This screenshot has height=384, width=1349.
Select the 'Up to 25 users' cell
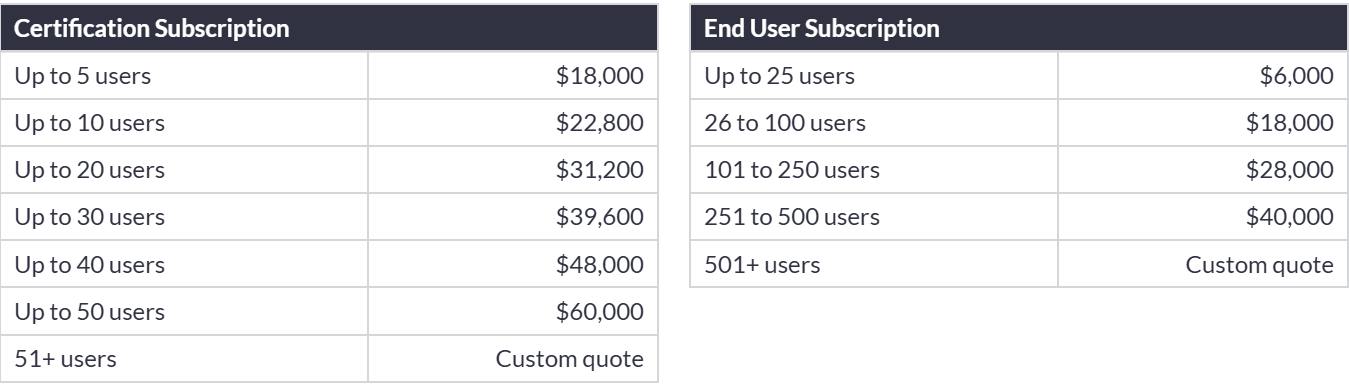point(874,75)
